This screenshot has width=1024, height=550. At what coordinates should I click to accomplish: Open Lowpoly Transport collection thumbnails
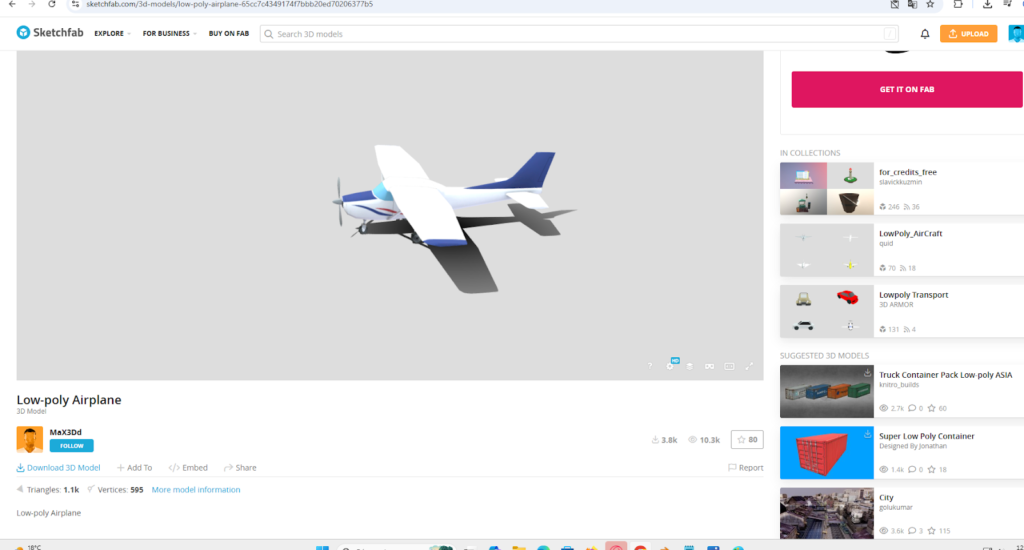coord(827,311)
